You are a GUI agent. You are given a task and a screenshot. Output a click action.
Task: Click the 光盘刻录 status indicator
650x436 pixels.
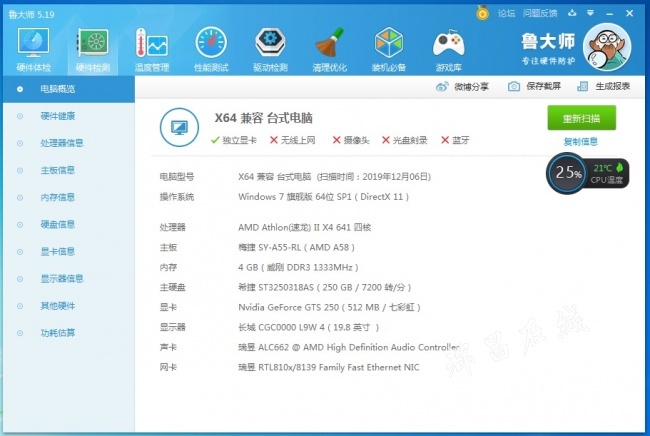[x=404, y=140]
